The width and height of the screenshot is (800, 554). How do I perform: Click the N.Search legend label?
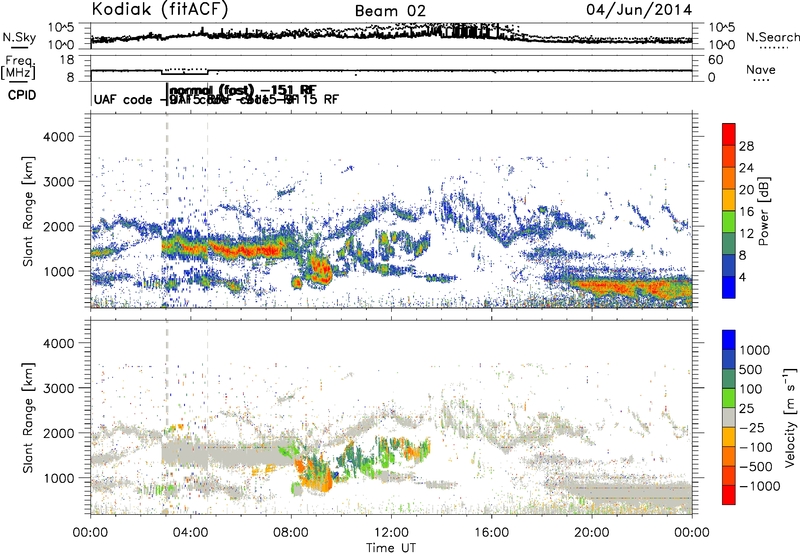pos(772,37)
